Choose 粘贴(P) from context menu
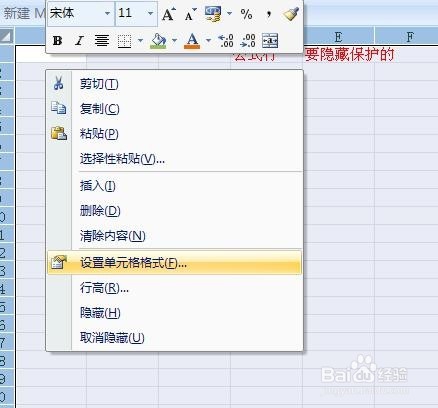This screenshot has height=408, width=438. (x=174, y=134)
